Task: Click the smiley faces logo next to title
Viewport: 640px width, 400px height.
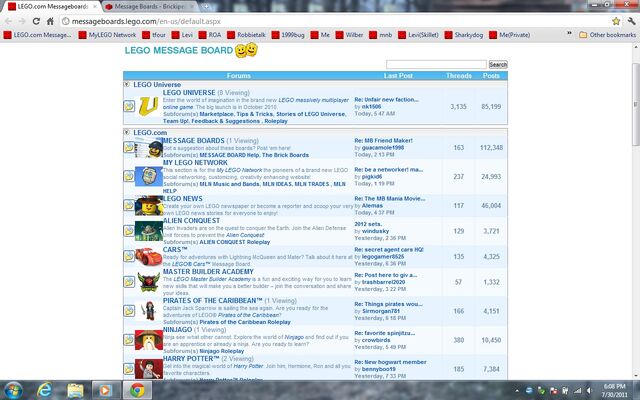Action: [x=246, y=50]
